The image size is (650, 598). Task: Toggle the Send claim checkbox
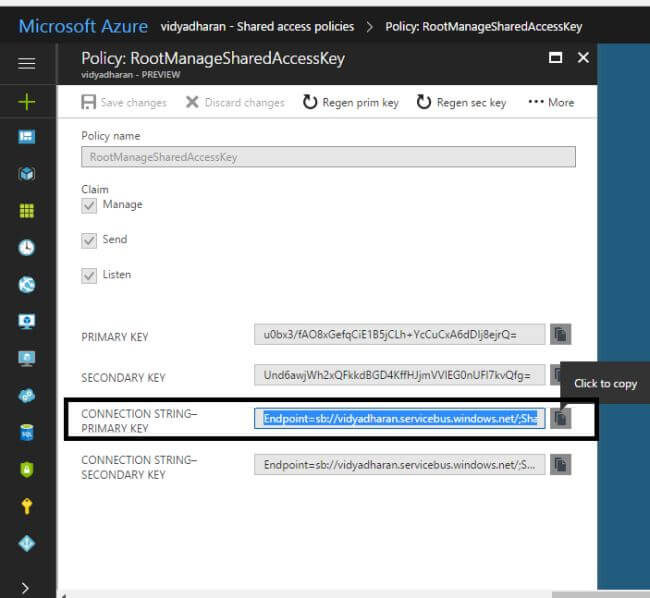point(89,240)
